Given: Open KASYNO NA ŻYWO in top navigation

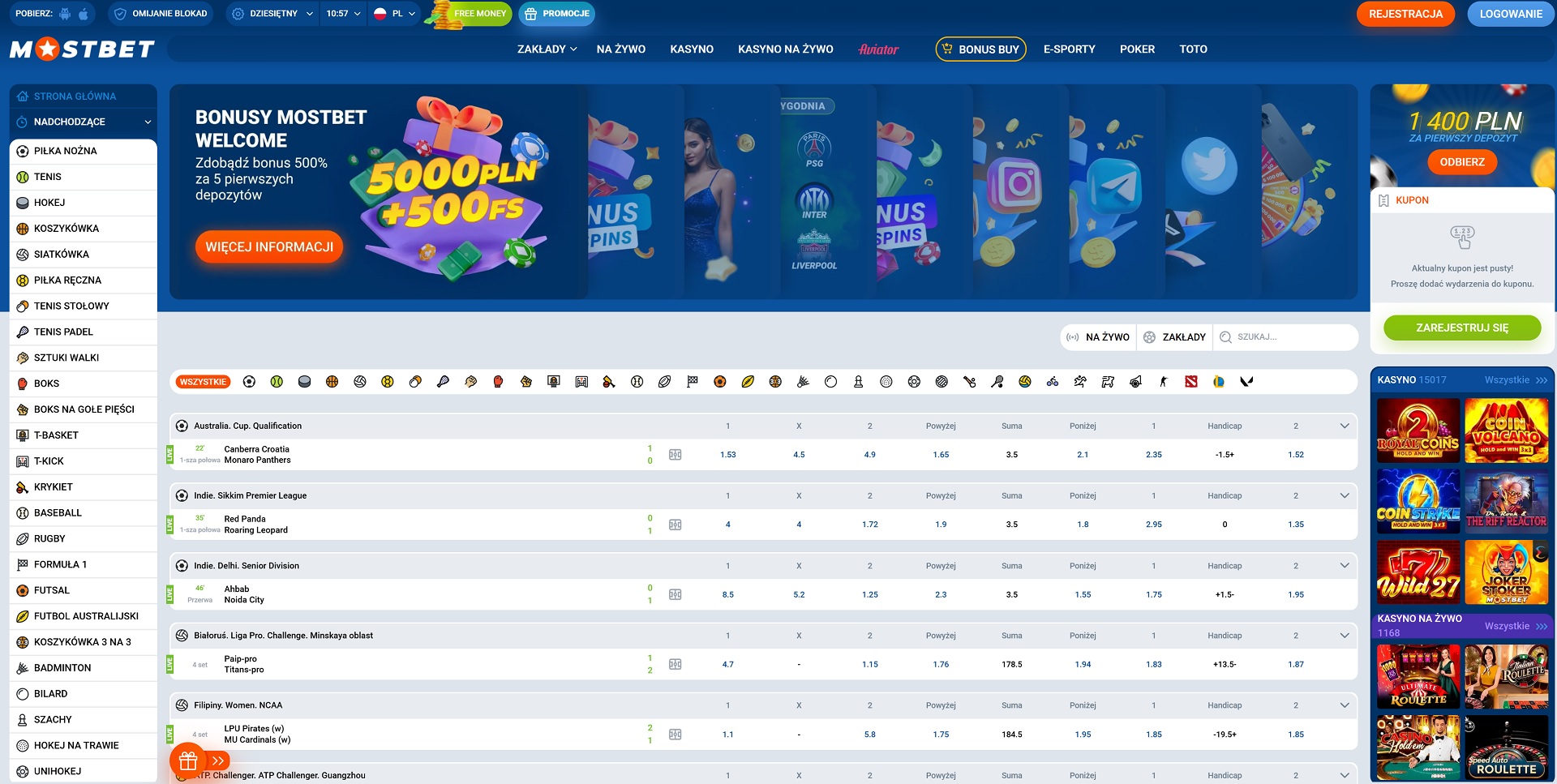Looking at the screenshot, I should [x=786, y=49].
